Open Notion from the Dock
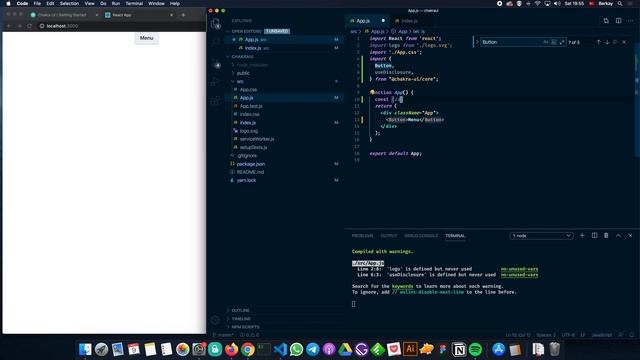Image resolution: width=640 pixels, height=360 pixels. click(459, 349)
